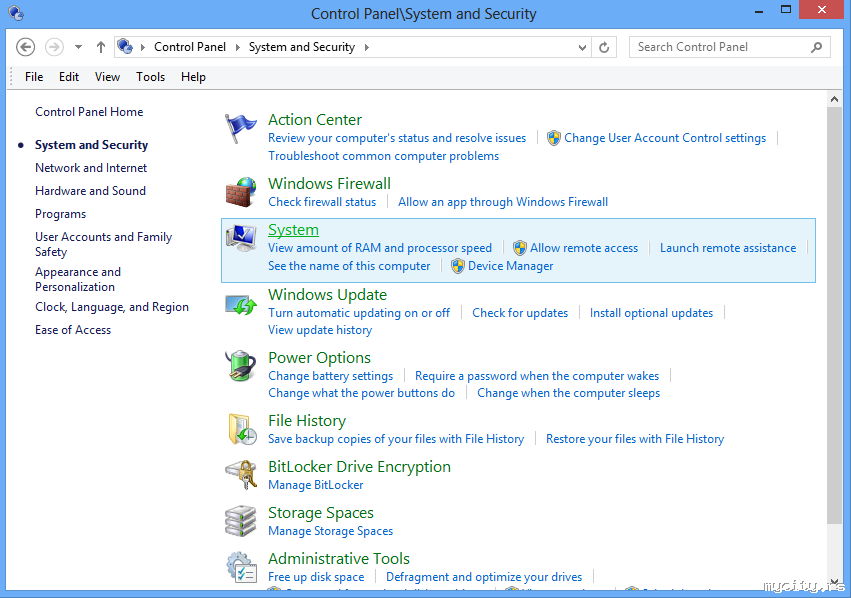Viewport: 851px width, 598px height.
Task: Click the vertical scrollbar thumb
Action: tap(834, 315)
